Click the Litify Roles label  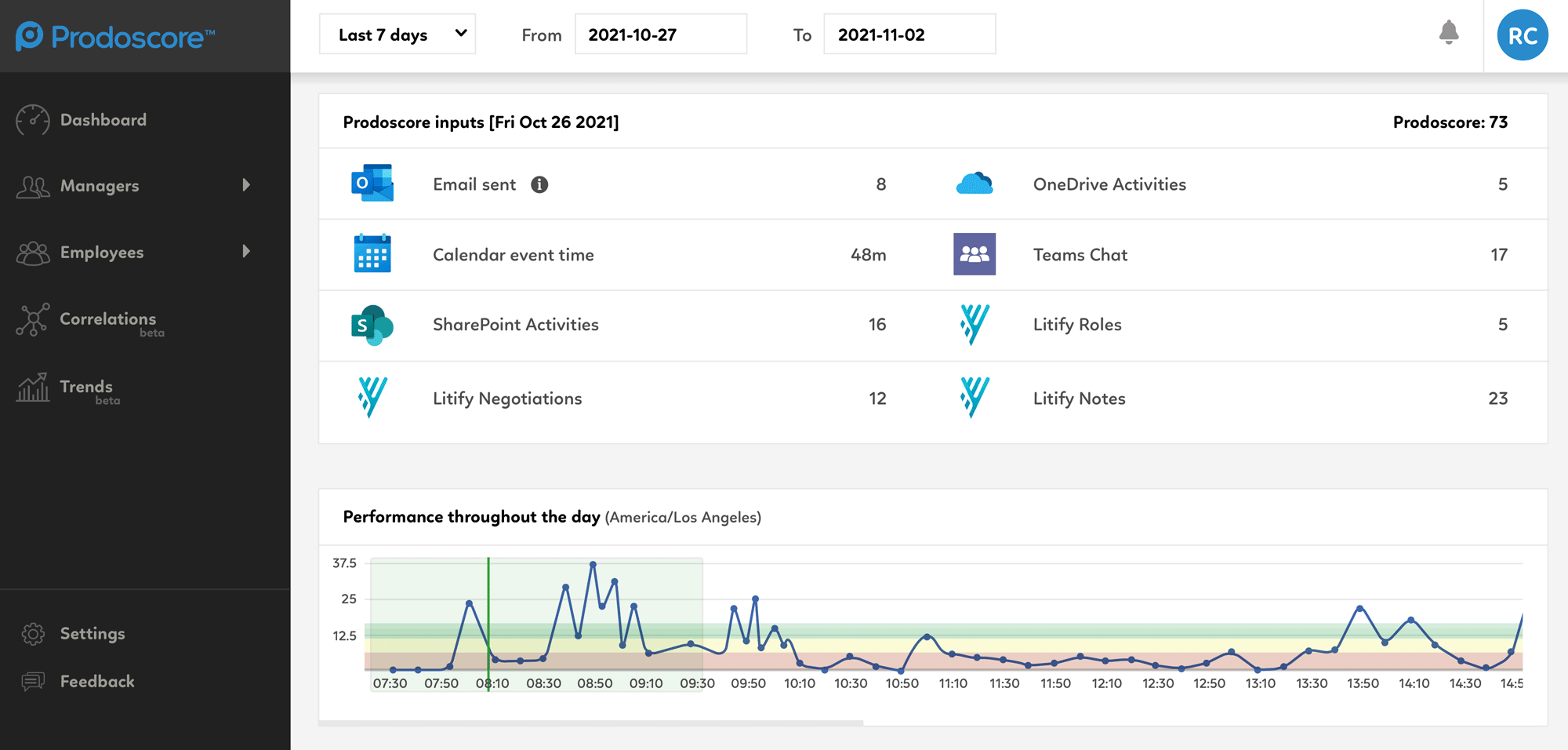(x=1077, y=325)
